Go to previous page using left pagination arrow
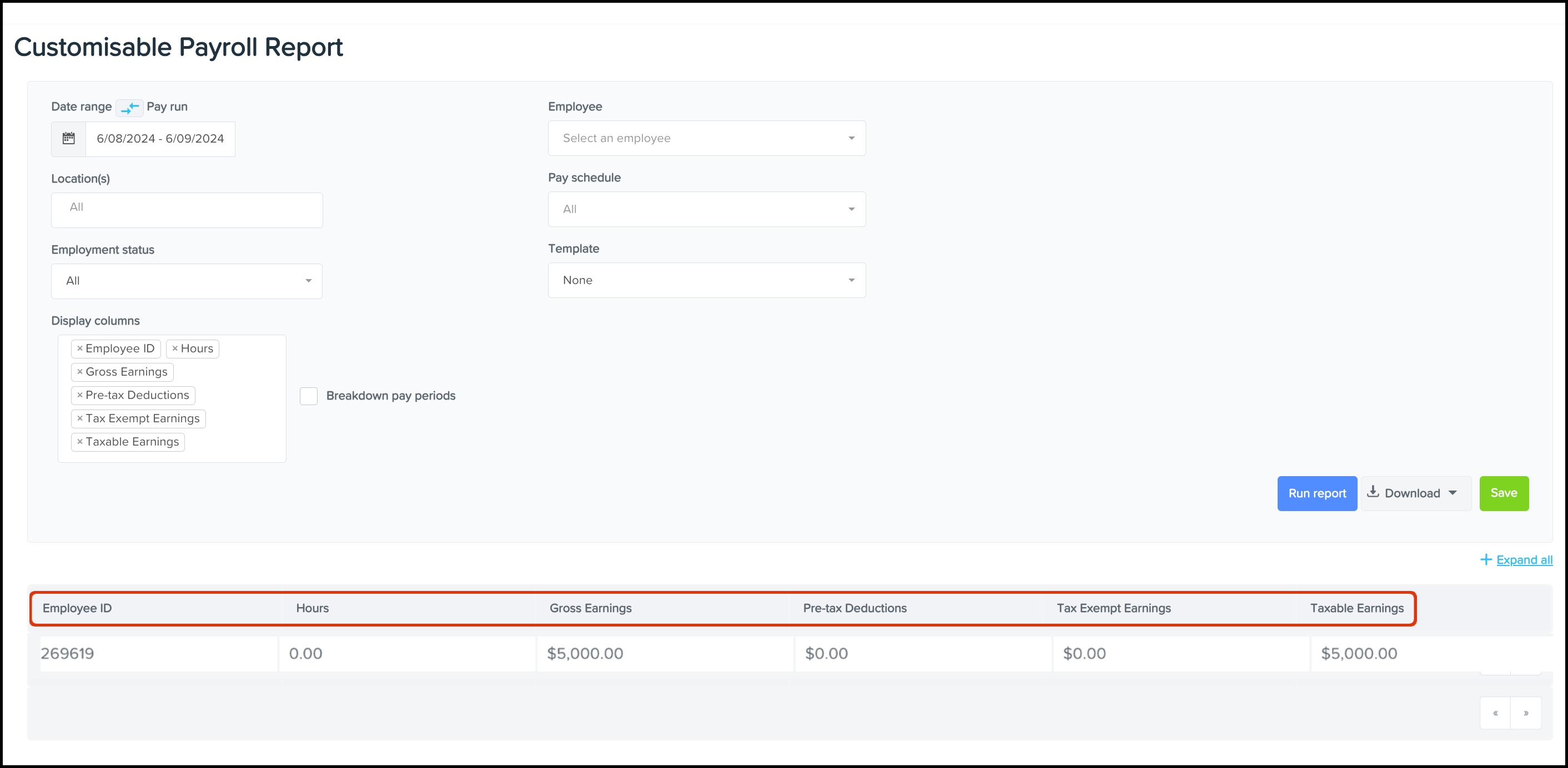Screen dimensions: 1568x768 [x=1495, y=713]
